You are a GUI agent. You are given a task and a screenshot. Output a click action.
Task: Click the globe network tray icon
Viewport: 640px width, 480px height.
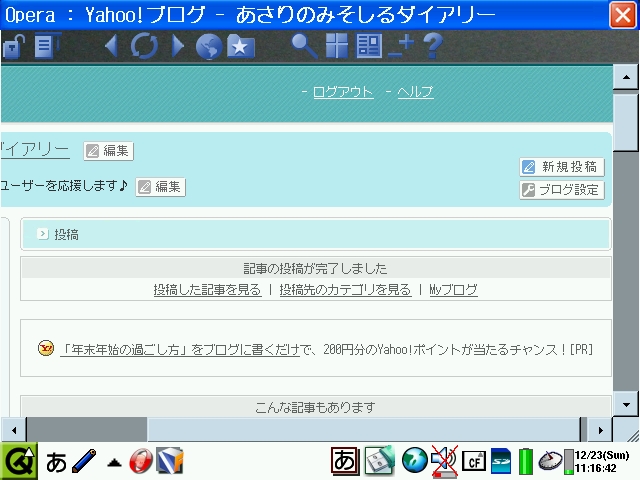(414, 460)
